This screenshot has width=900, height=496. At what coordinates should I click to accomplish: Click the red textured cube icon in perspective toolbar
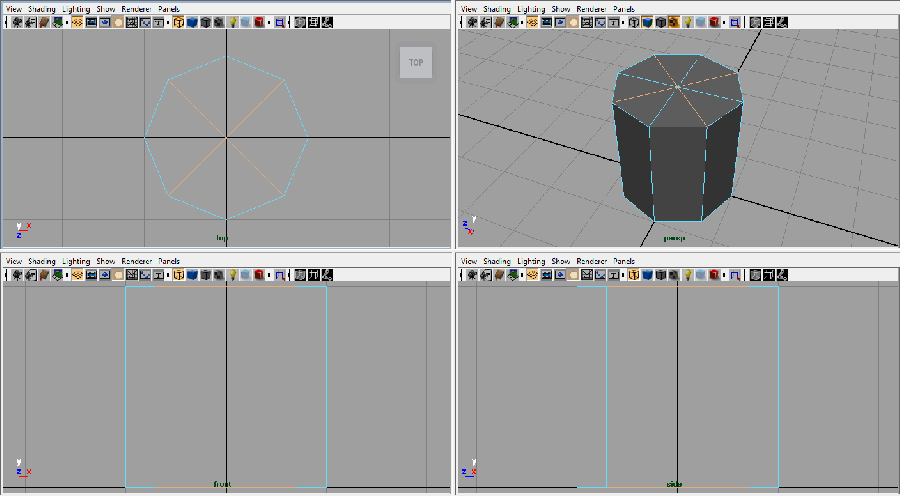pos(715,22)
